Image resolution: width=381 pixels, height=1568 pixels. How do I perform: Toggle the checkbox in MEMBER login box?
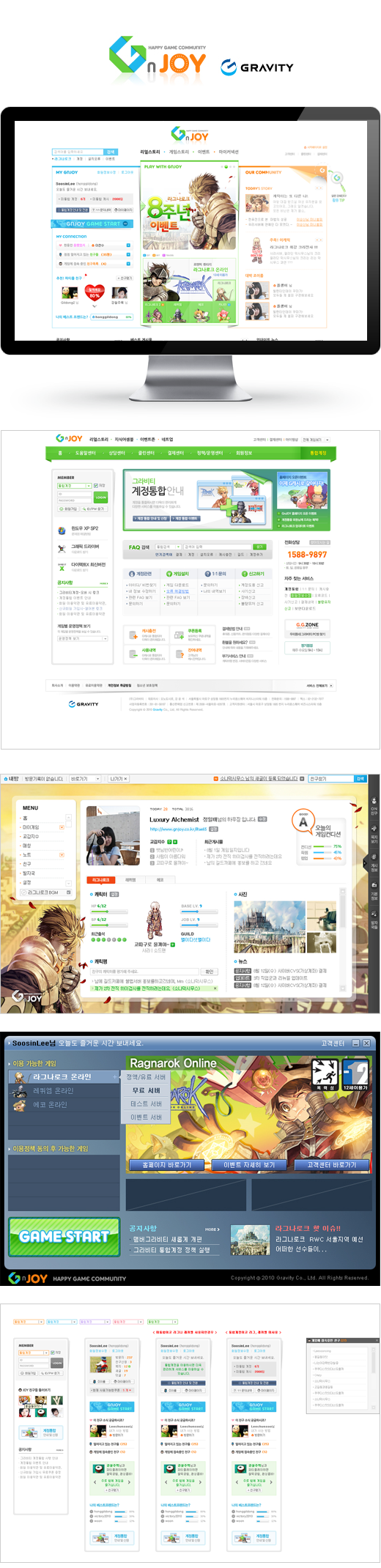(95, 485)
